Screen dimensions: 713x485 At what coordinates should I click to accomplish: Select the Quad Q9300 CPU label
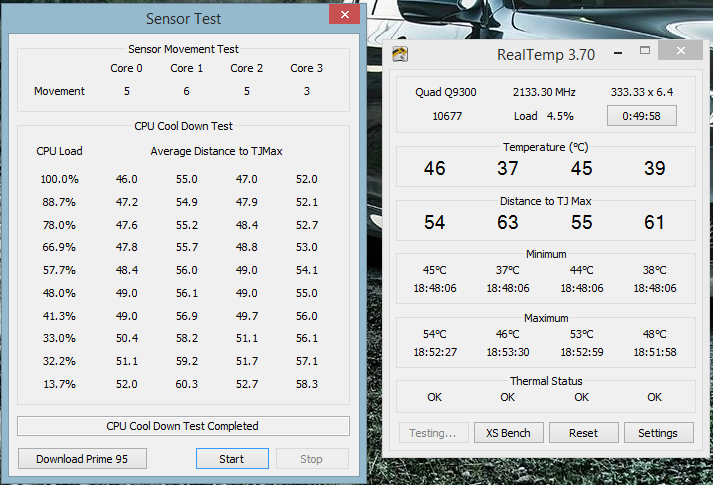click(x=446, y=92)
